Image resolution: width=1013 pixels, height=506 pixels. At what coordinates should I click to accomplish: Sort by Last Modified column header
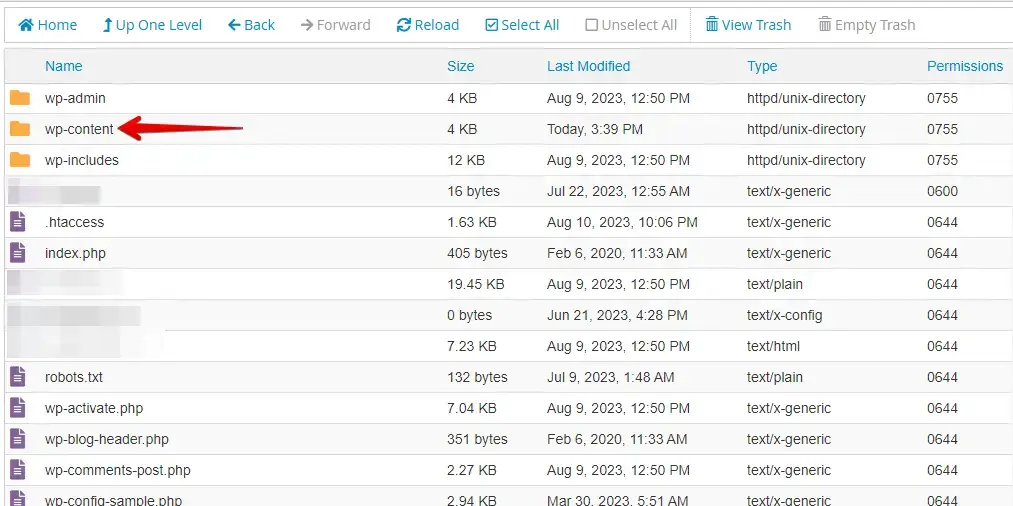tap(589, 66)
